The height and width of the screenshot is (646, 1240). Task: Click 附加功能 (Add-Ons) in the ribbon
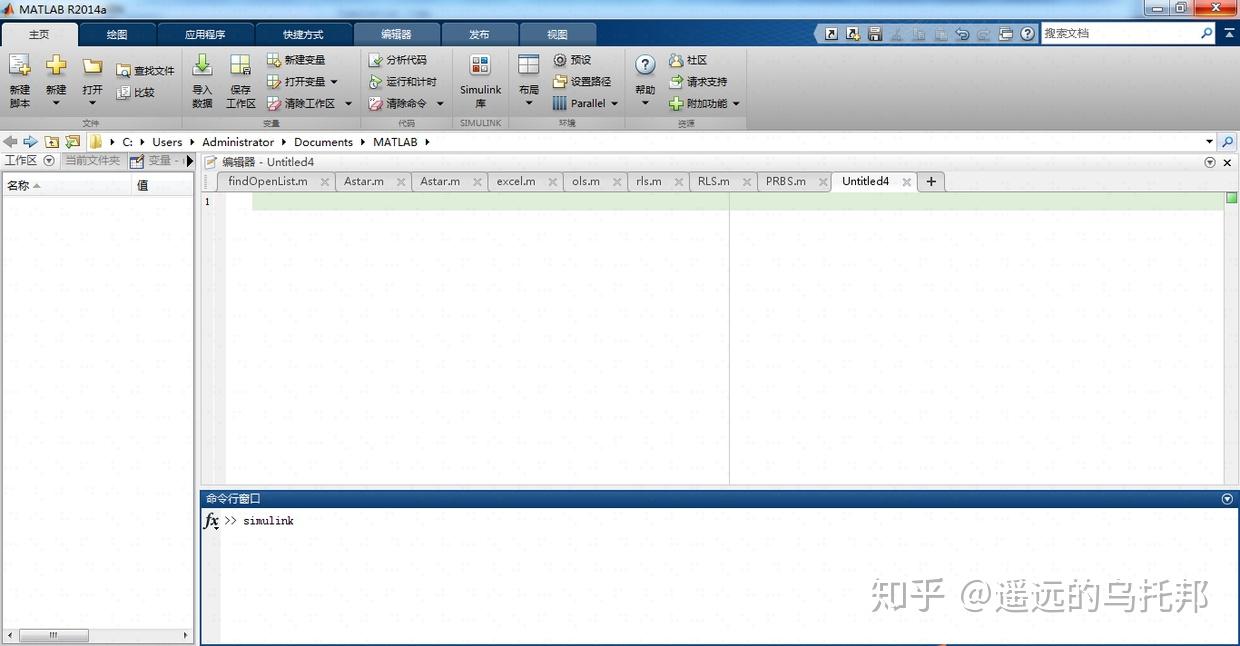(705, 103)
